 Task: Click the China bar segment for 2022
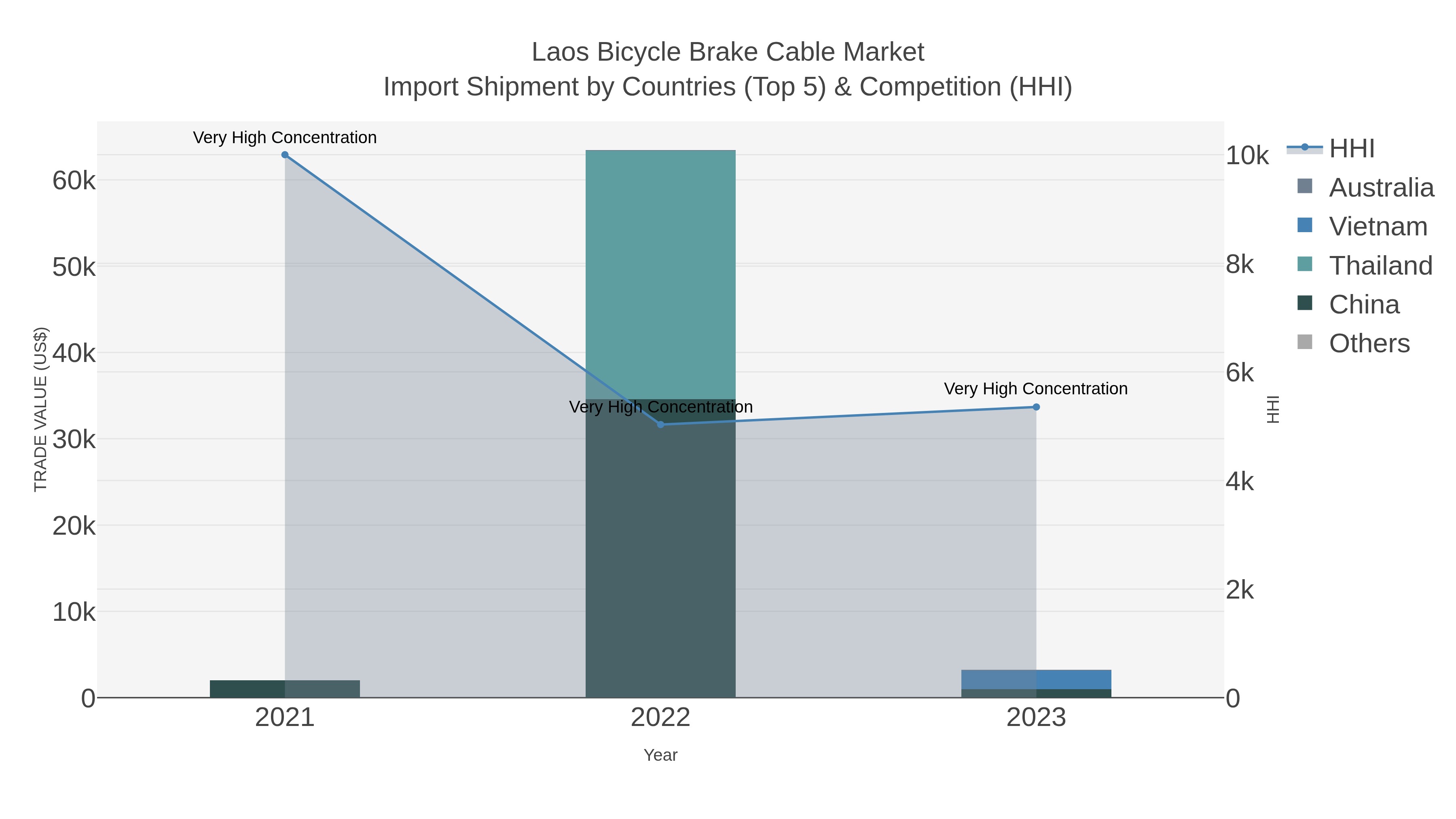click(x=660, y=548)
